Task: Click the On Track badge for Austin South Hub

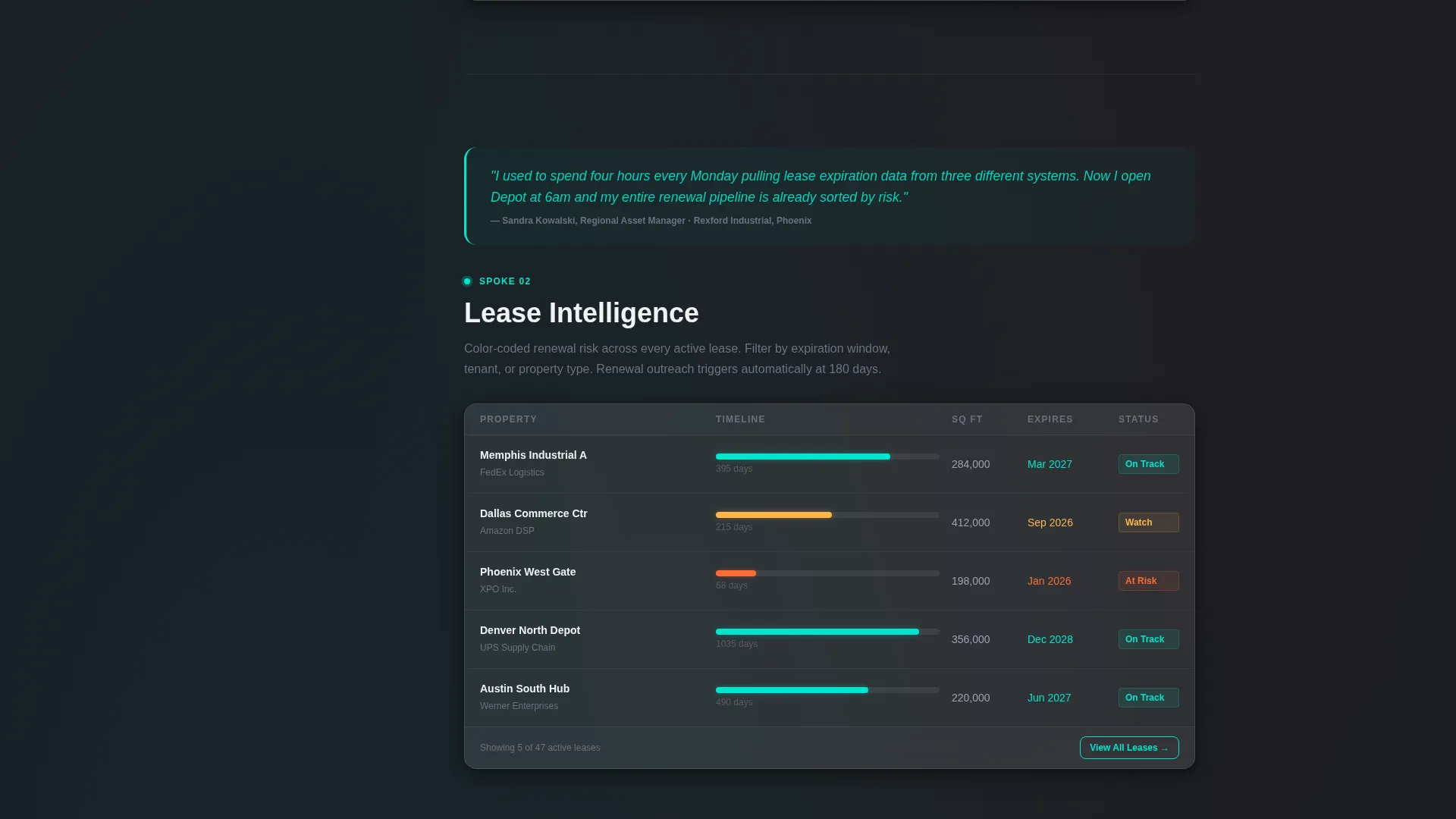Action: pos(1148,698)
